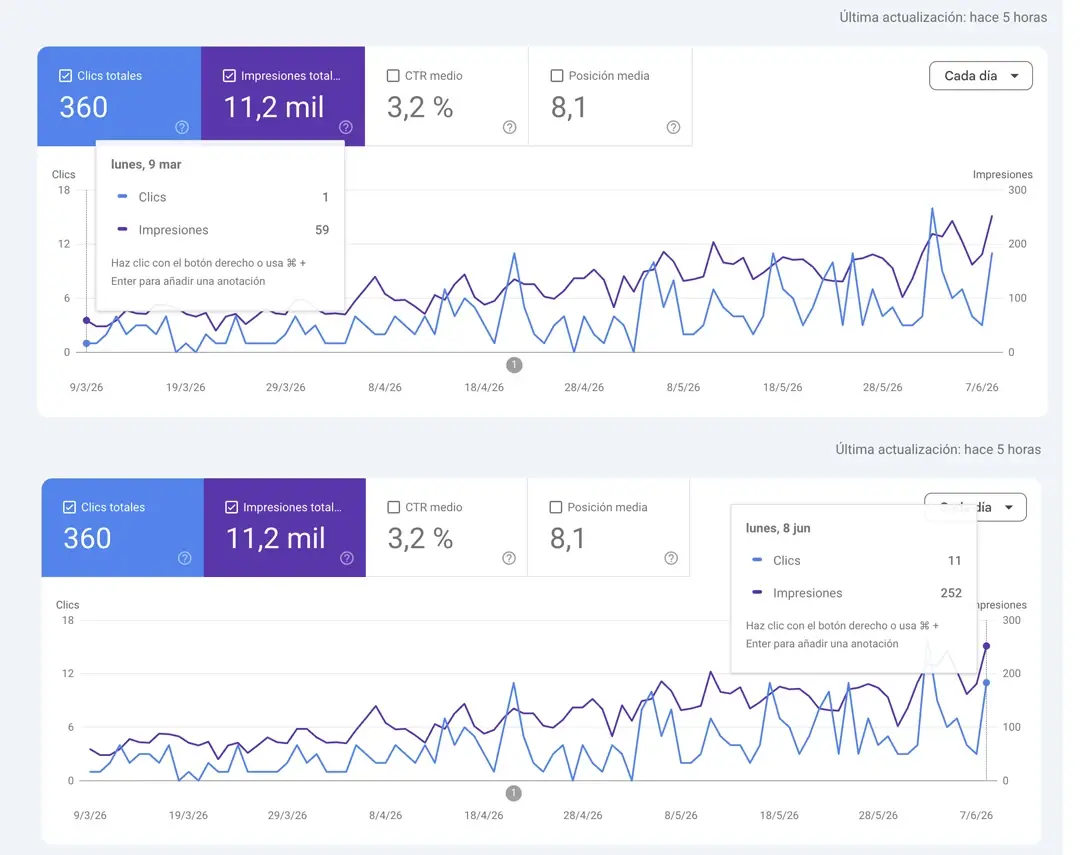Open help icon on bottom CTR medio card
1080x855 pixels.
[509, 558]
